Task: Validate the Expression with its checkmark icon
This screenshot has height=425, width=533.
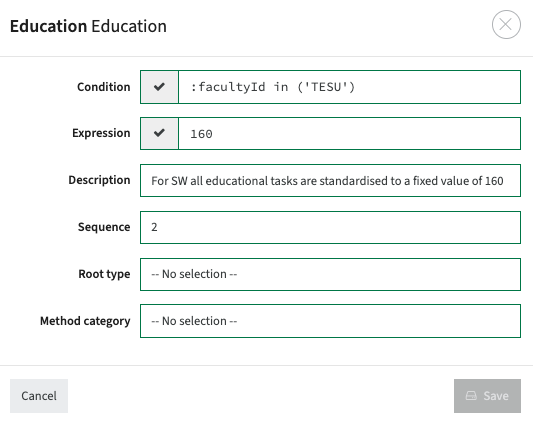Action: tap(159, 133)
